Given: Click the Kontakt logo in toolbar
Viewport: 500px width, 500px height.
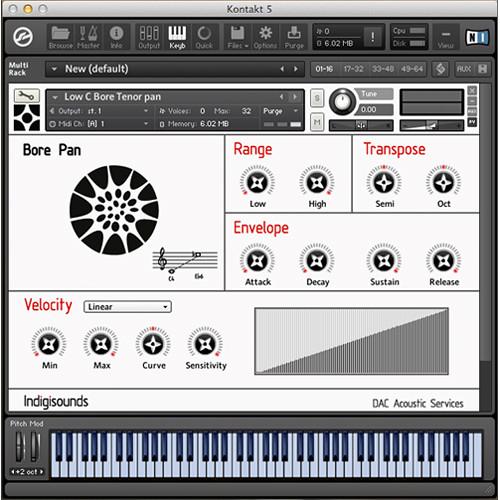Looking at the screenshot, I should tap(23, 36).
